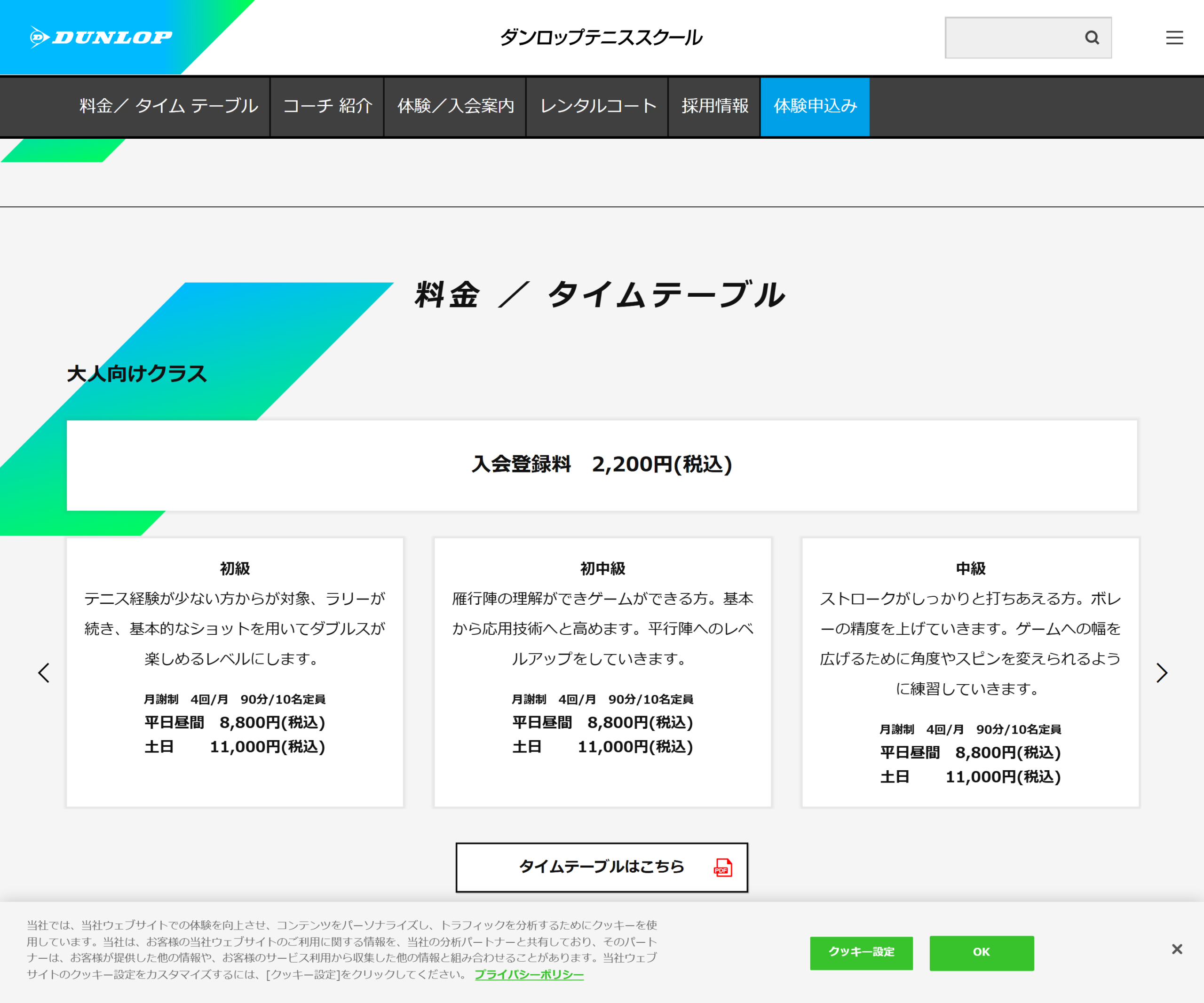Click 初級 card's 平日昼間 8,800円 price

[x=235, y=723]
